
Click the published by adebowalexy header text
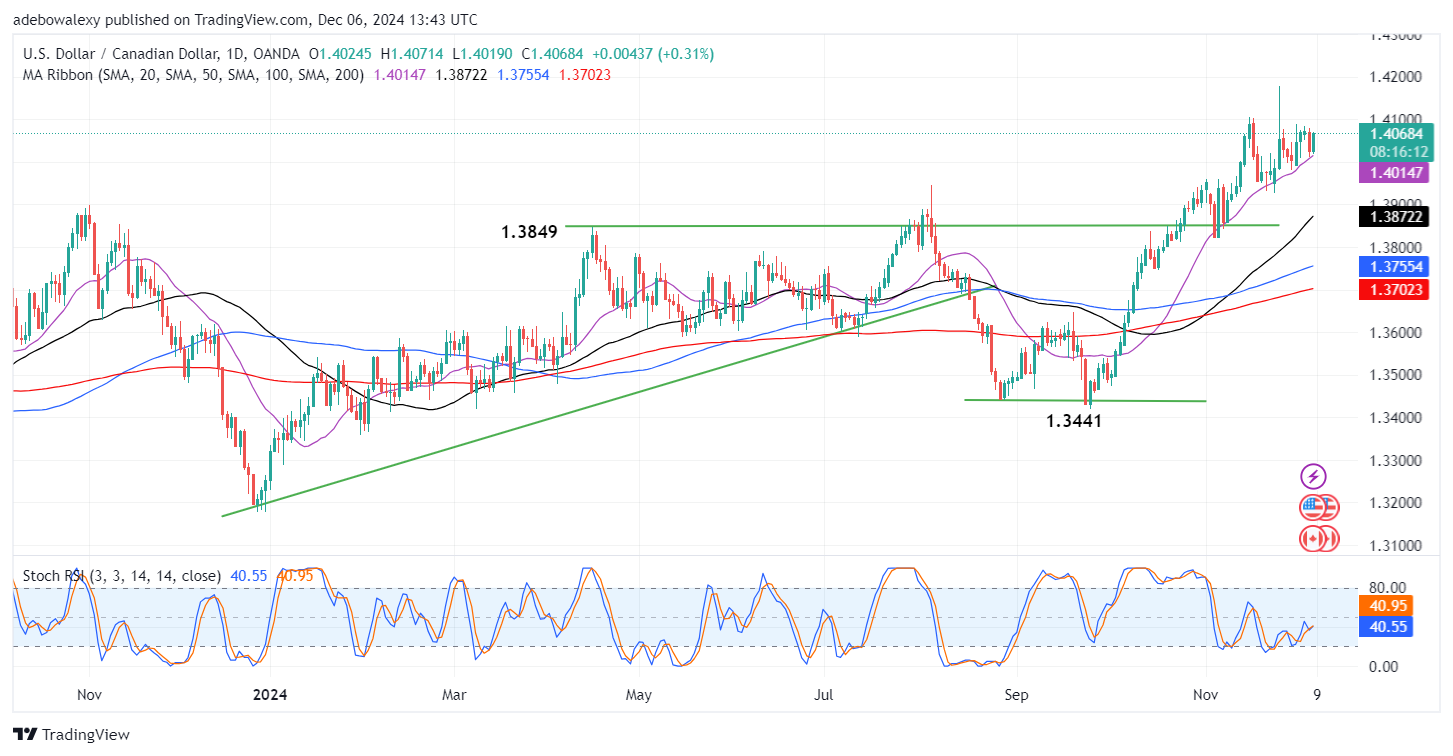[x=245, y=19]
